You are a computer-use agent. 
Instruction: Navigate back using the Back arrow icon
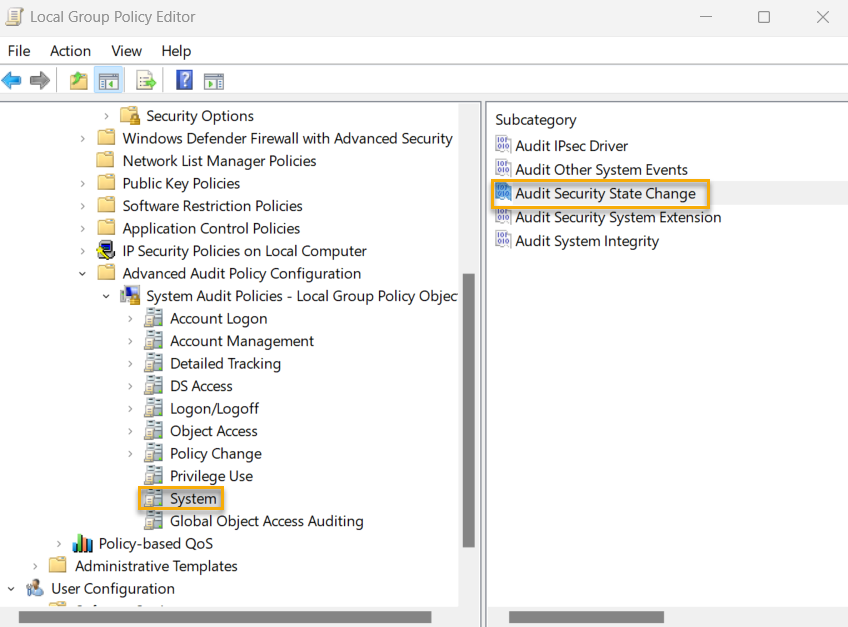(x=12, y=80)
